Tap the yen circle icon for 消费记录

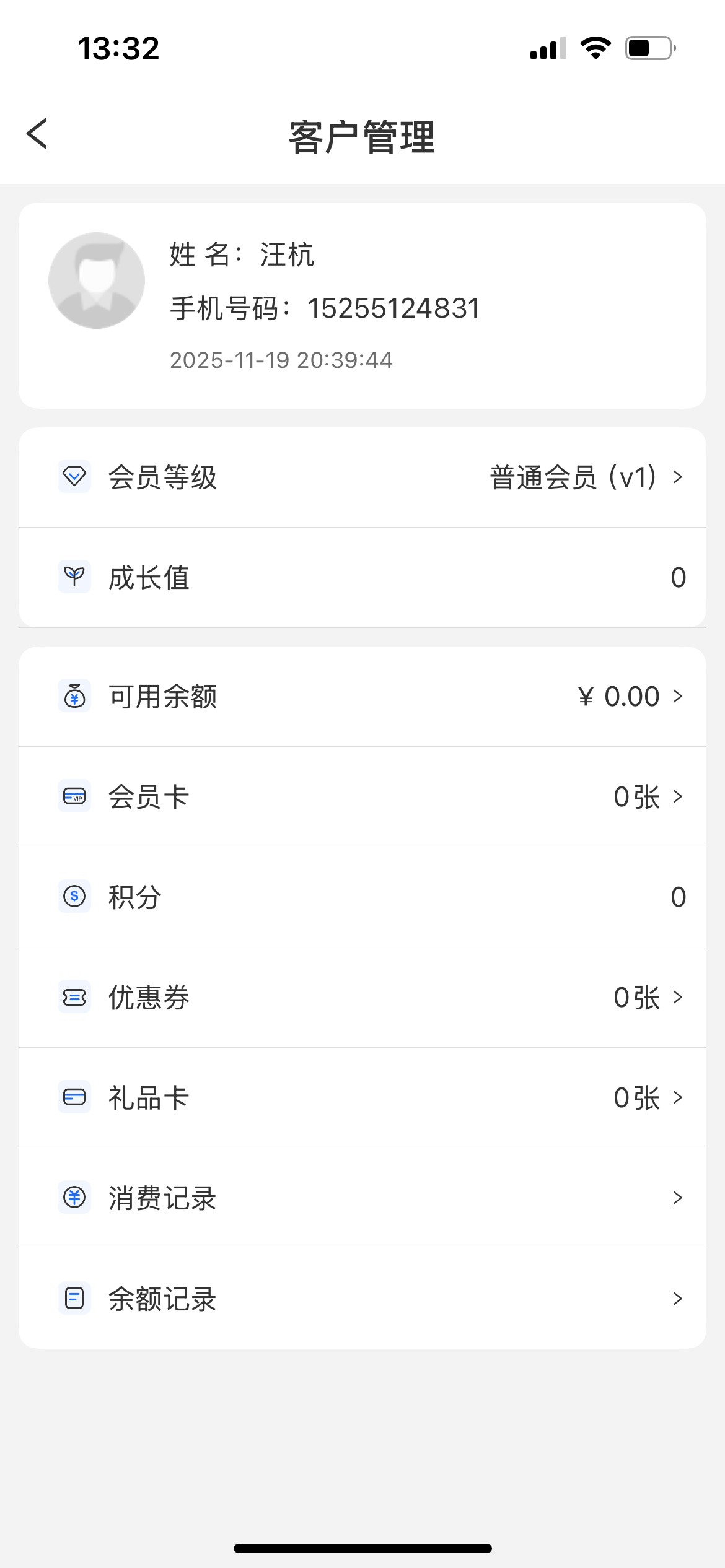tap(74, 1198)
